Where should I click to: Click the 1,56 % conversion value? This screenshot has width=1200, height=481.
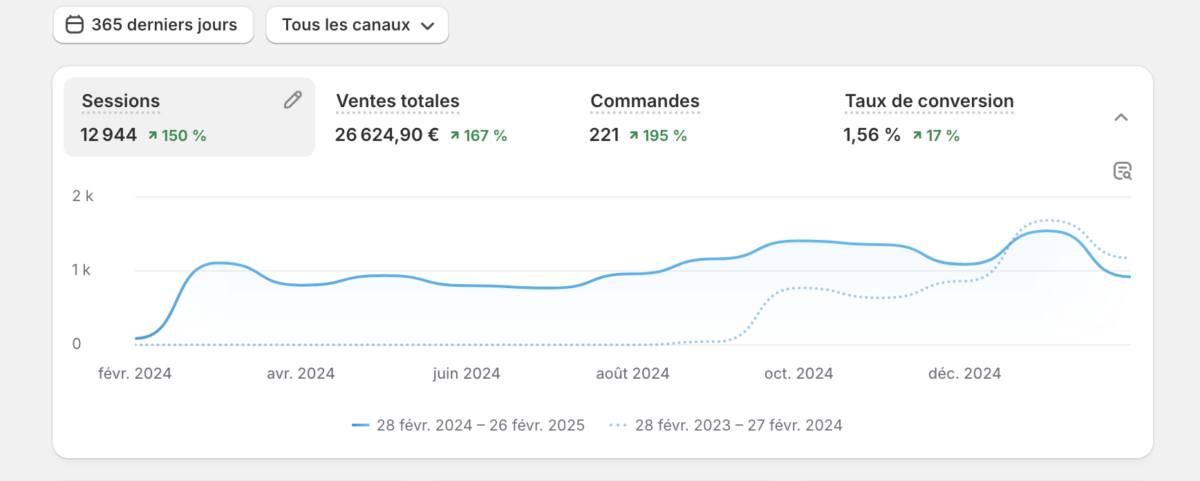click(872, 135)
